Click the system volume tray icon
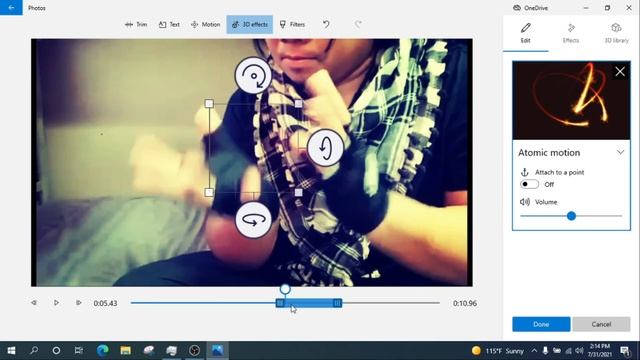640x360 pixels. [579, 351]
